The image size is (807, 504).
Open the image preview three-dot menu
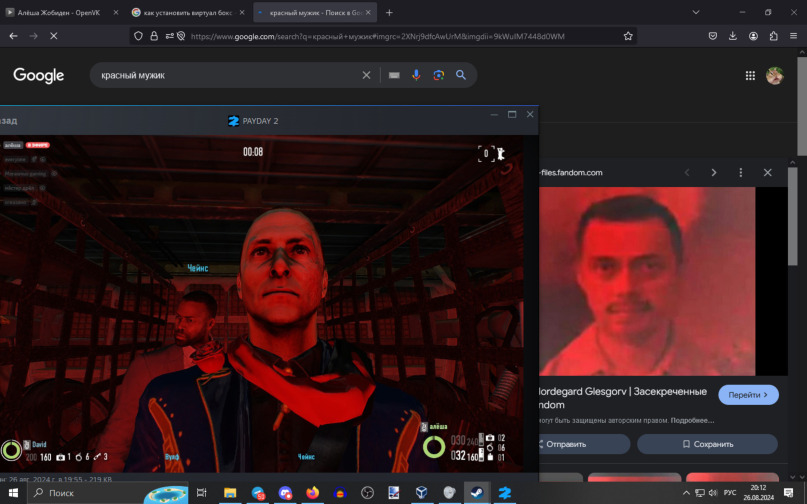(740, 172)
